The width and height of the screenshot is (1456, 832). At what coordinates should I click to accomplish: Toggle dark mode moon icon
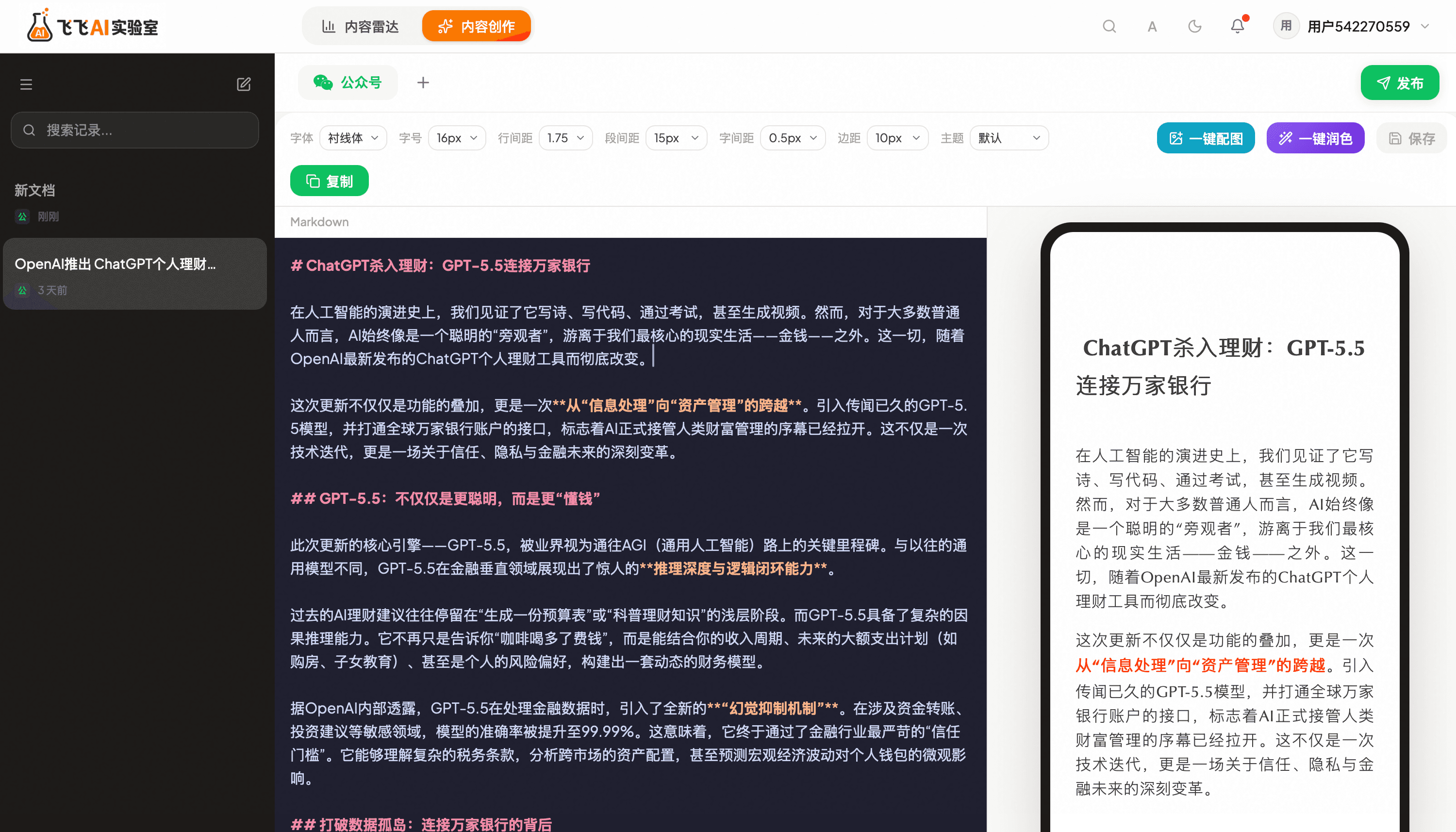1194,26
